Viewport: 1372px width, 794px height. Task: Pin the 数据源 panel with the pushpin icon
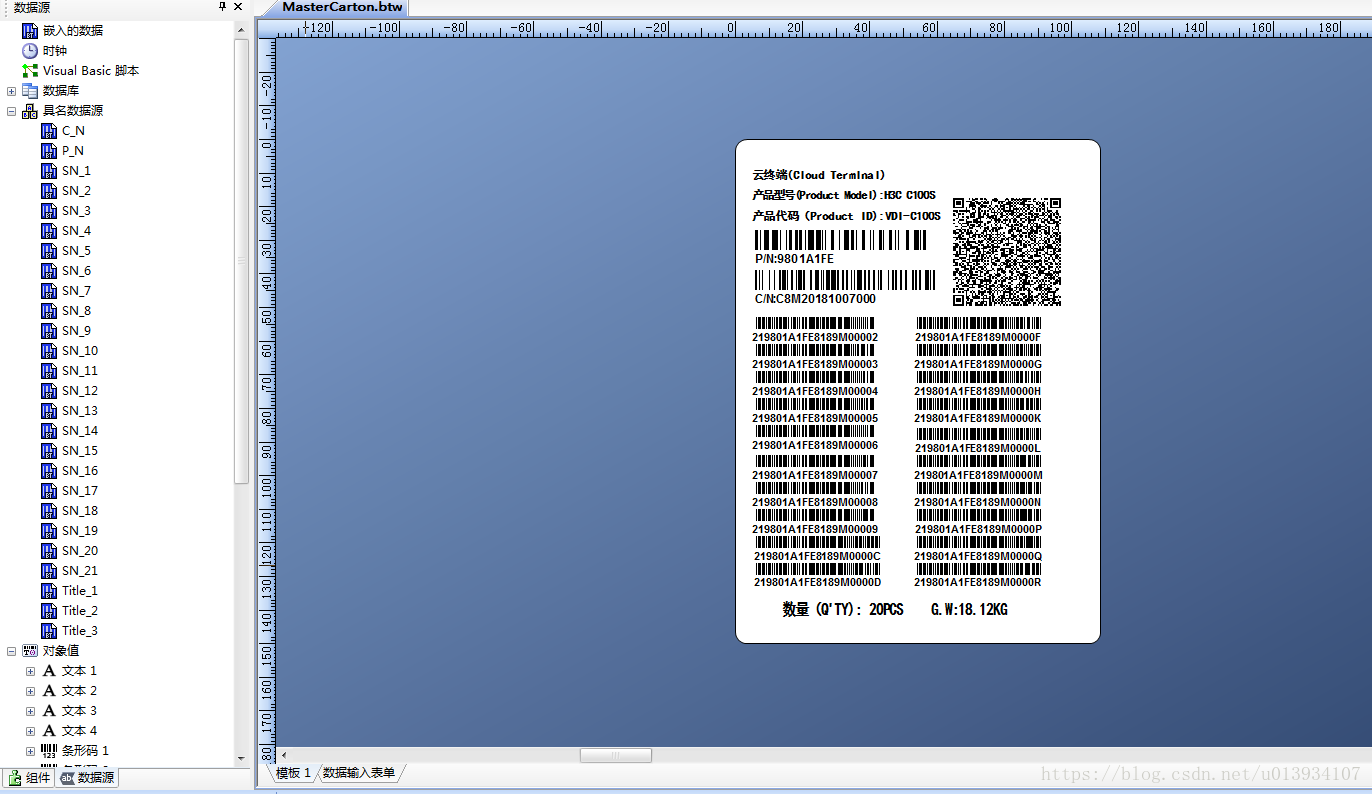[222, 7]
